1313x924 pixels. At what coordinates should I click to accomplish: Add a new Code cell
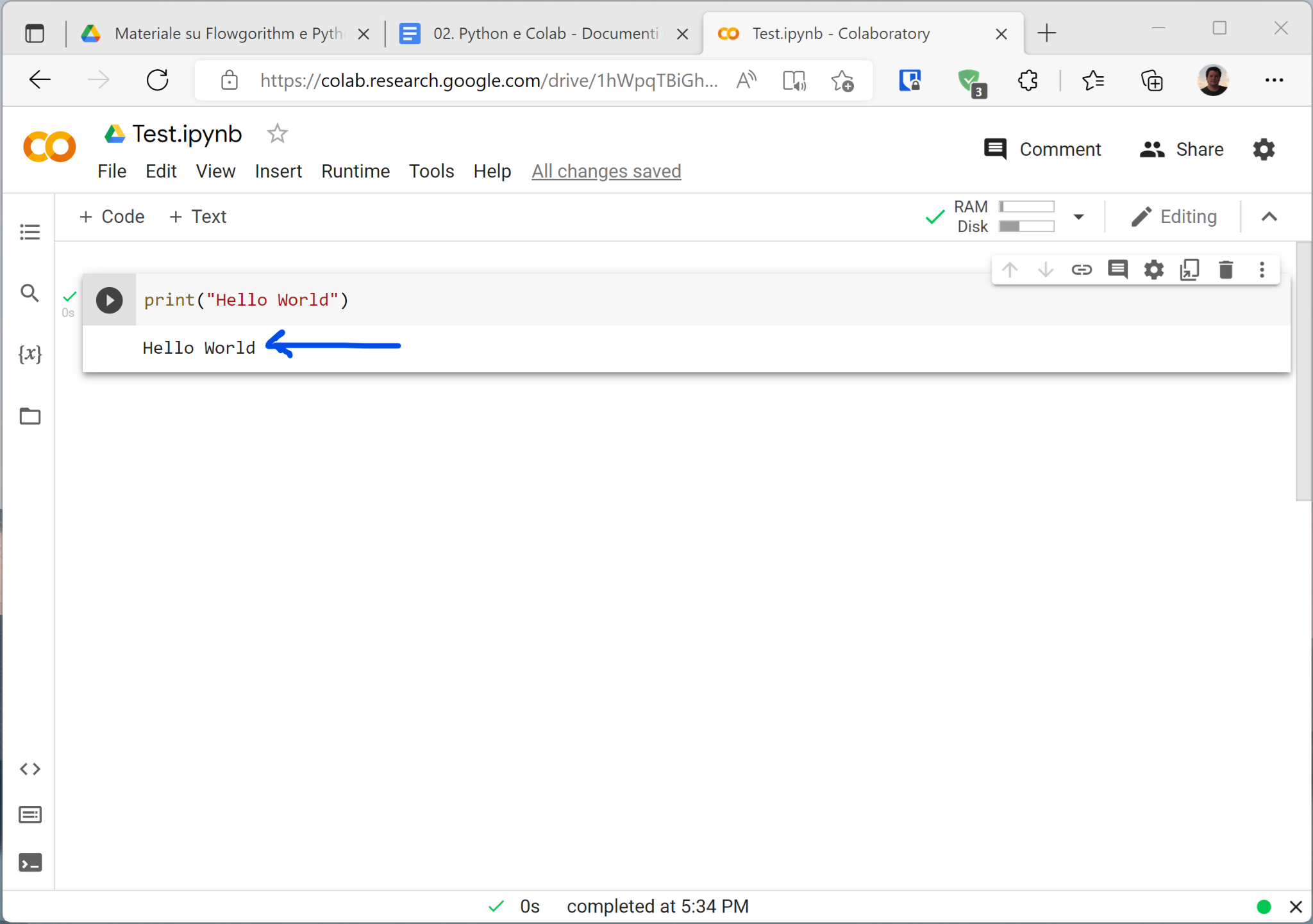[112, 217]
